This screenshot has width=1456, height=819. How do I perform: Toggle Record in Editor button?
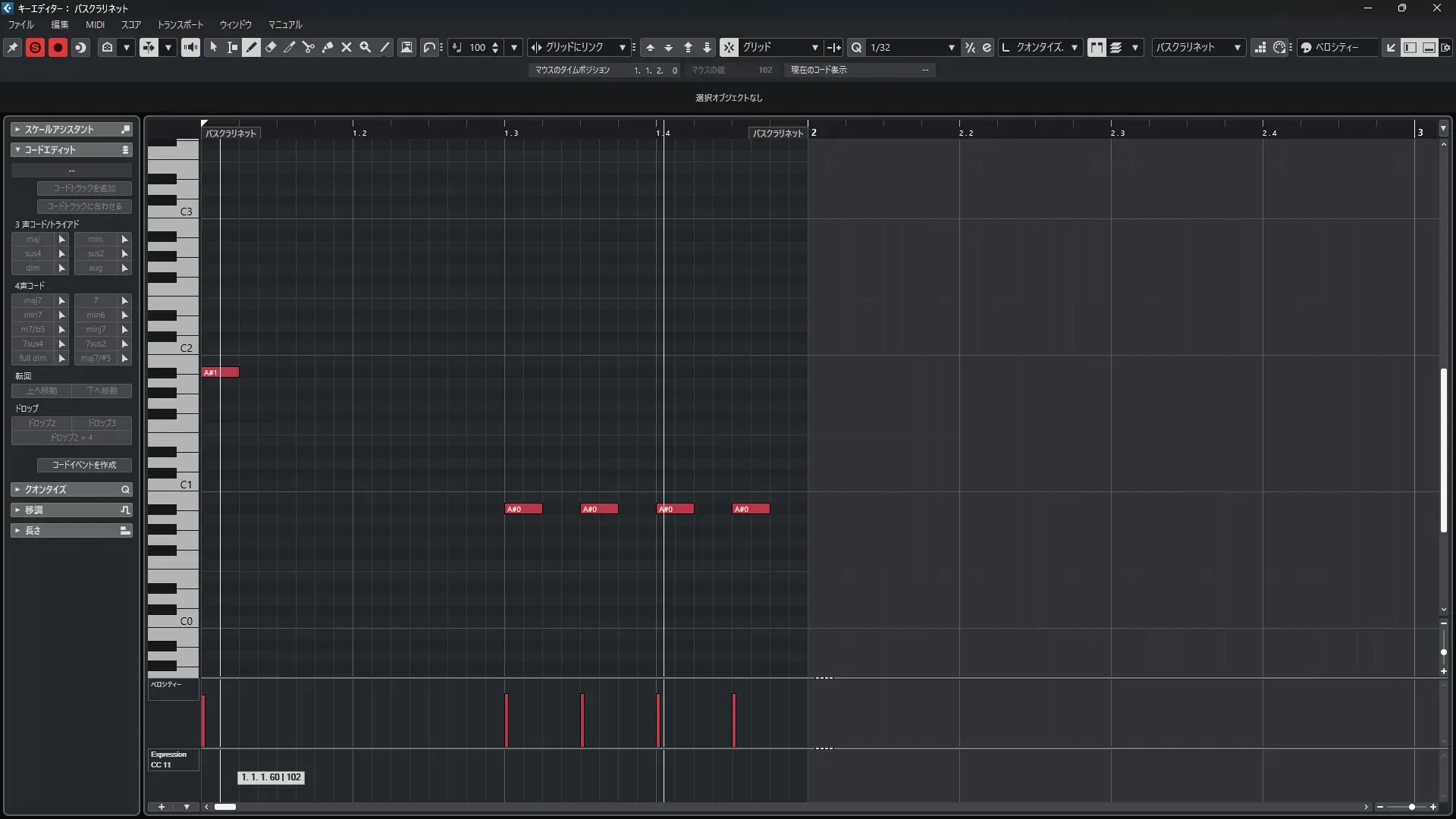pyautogui.click(x=58, y=47)
